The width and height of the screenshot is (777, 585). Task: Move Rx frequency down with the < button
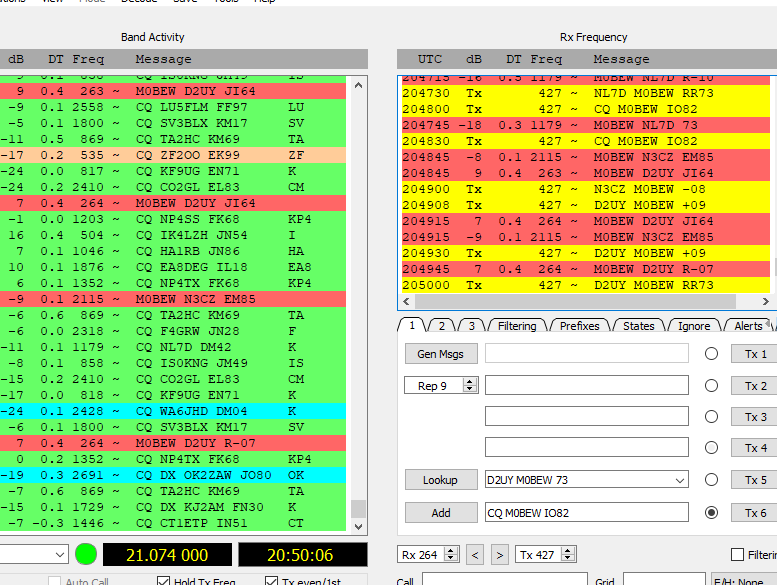point(475,555)
